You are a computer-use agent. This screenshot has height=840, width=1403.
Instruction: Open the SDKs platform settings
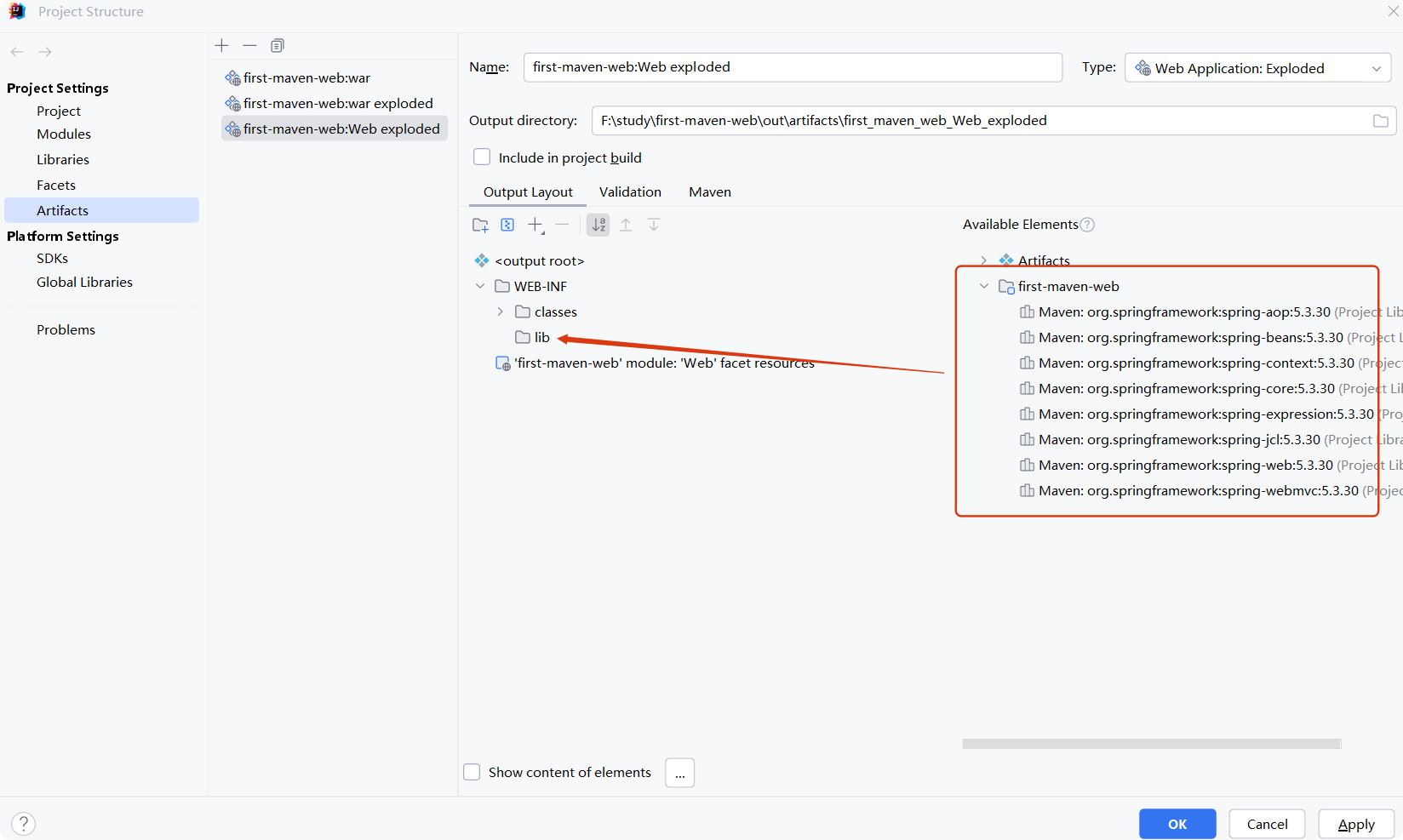click(52, 259)
